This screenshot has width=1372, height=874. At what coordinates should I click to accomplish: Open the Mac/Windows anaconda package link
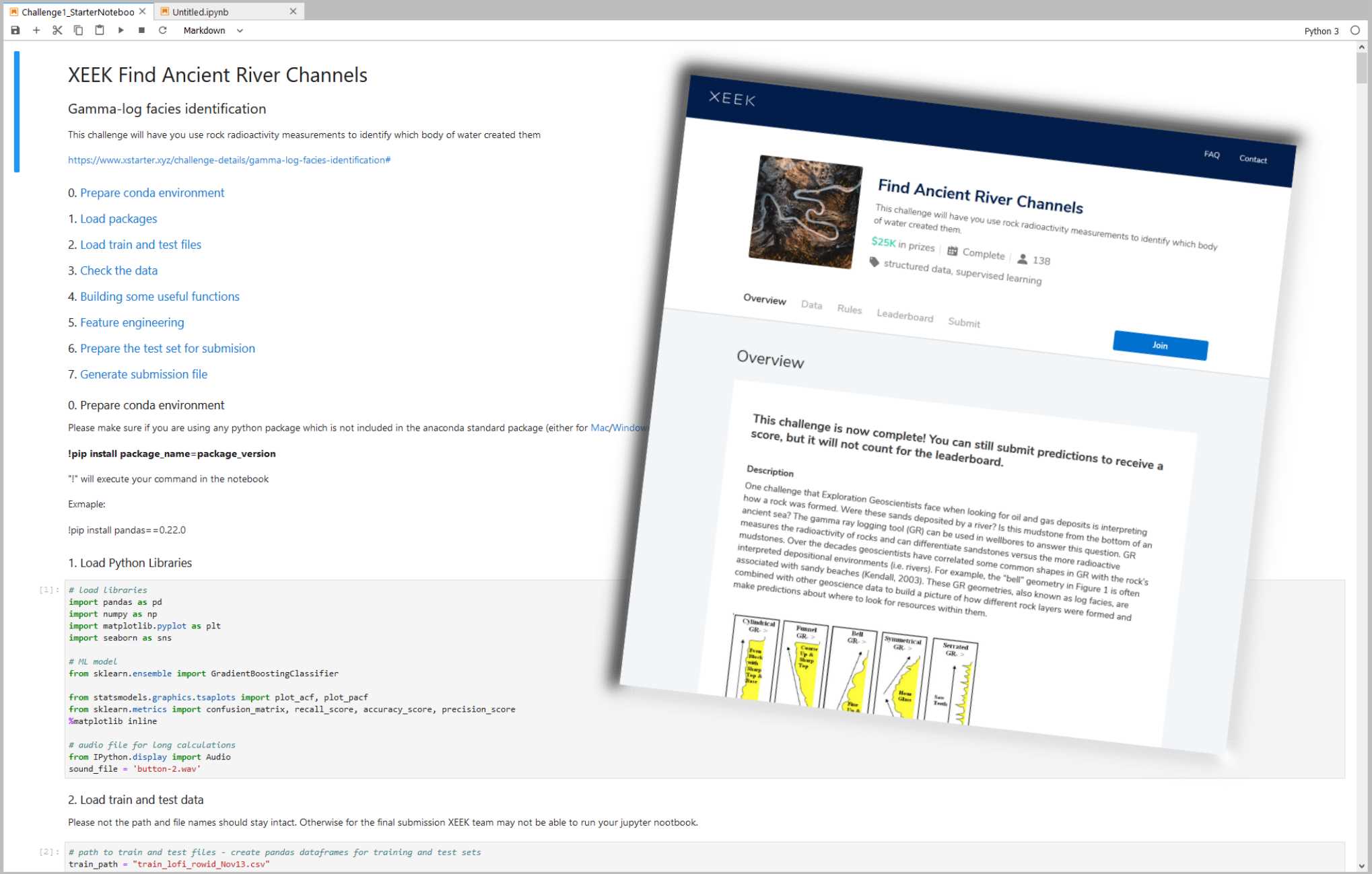point(619,428)
